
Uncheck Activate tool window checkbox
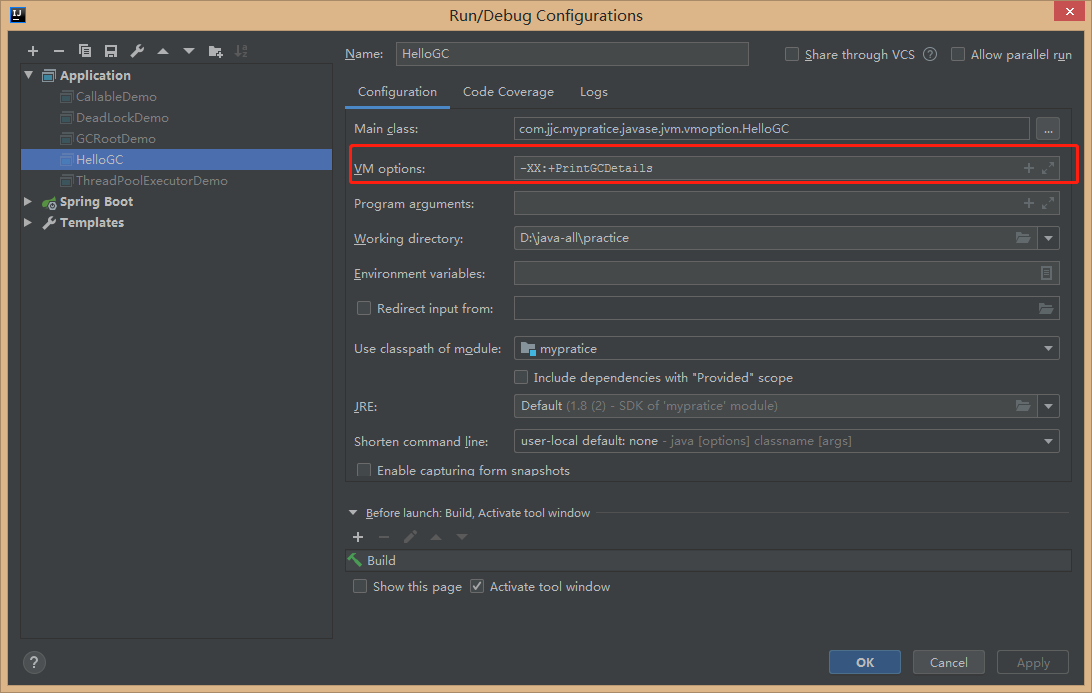pos(477,587)
